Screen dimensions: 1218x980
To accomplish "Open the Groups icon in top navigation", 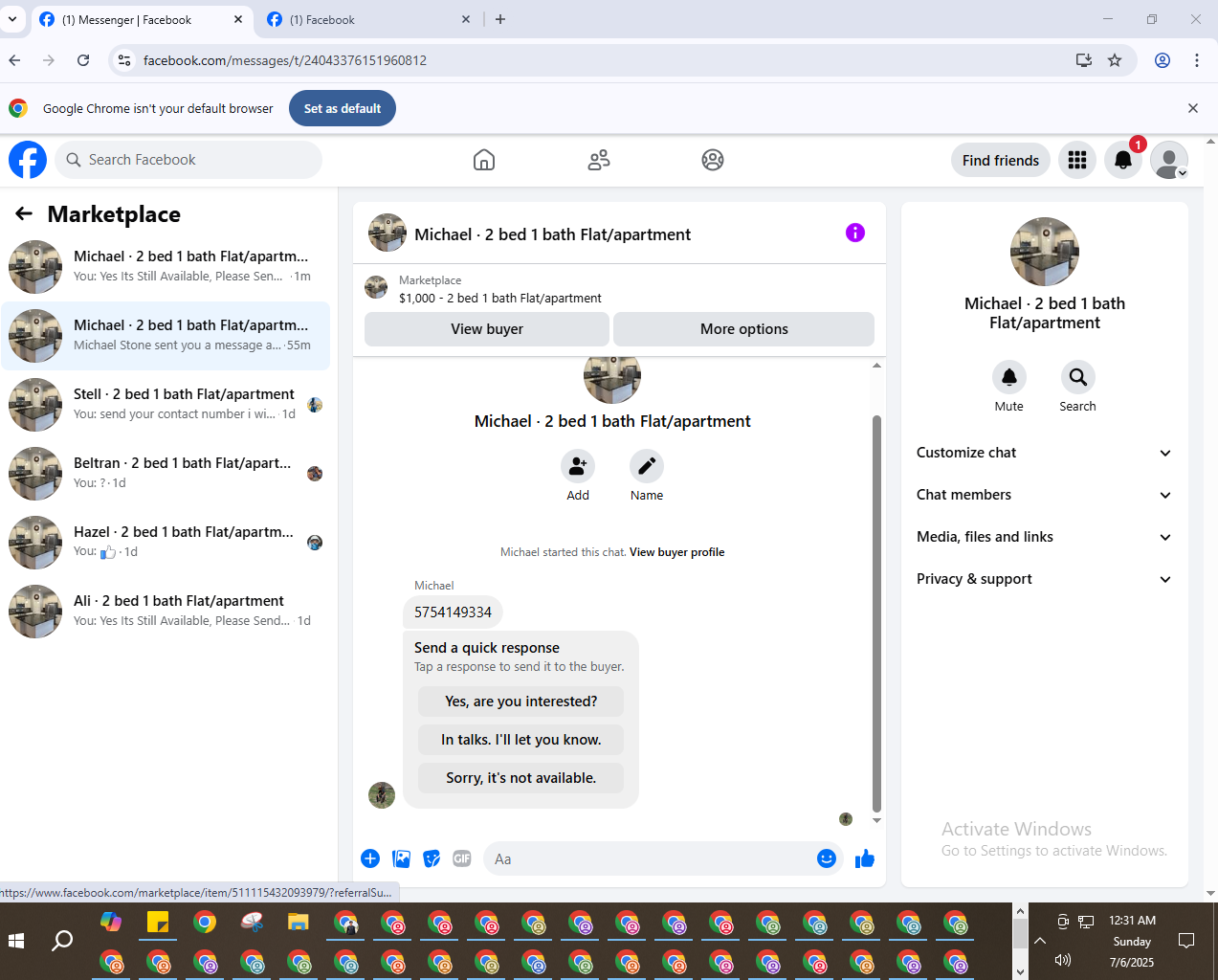I will pyautogui.click(x=713, y=160).
